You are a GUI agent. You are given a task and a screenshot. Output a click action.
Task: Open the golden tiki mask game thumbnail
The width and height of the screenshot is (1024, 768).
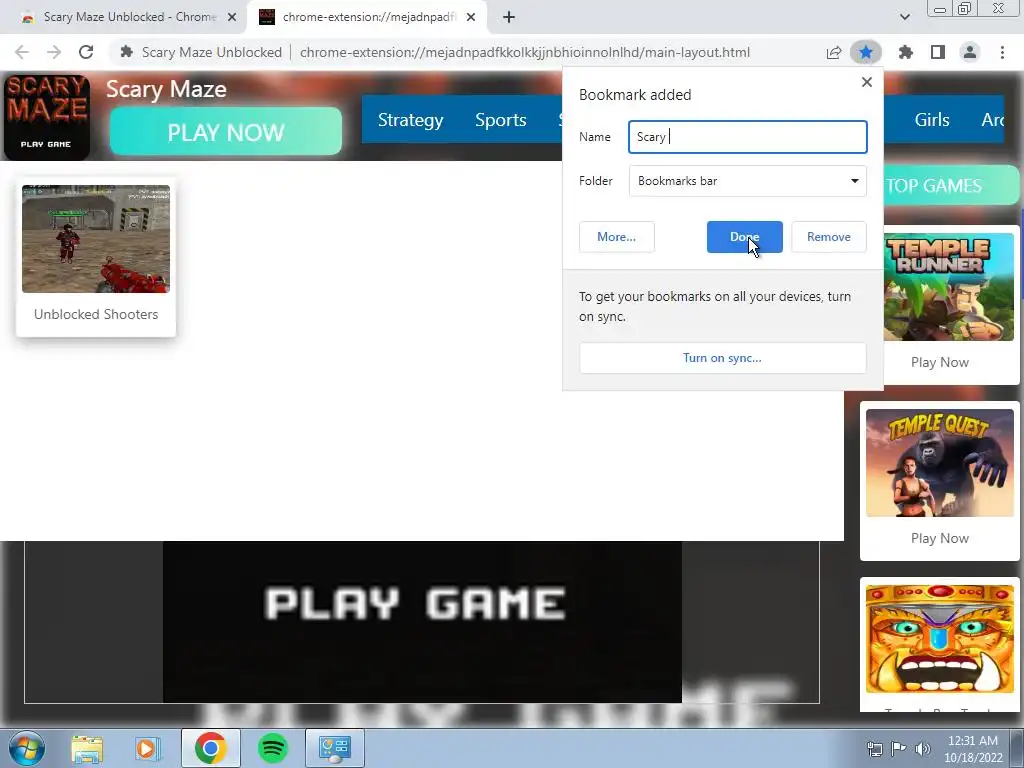click(x=940, y=639)
